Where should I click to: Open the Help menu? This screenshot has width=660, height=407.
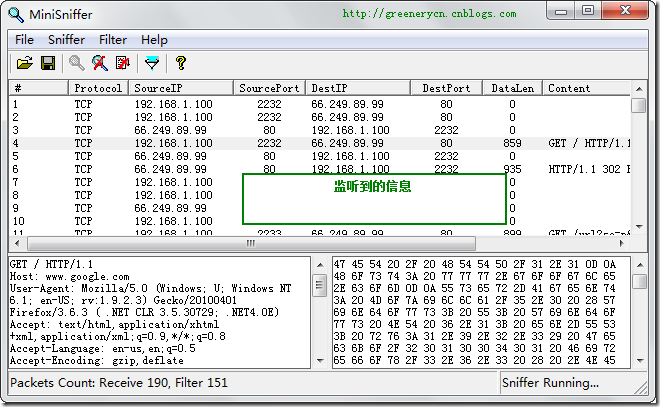(x=154, y=40)
